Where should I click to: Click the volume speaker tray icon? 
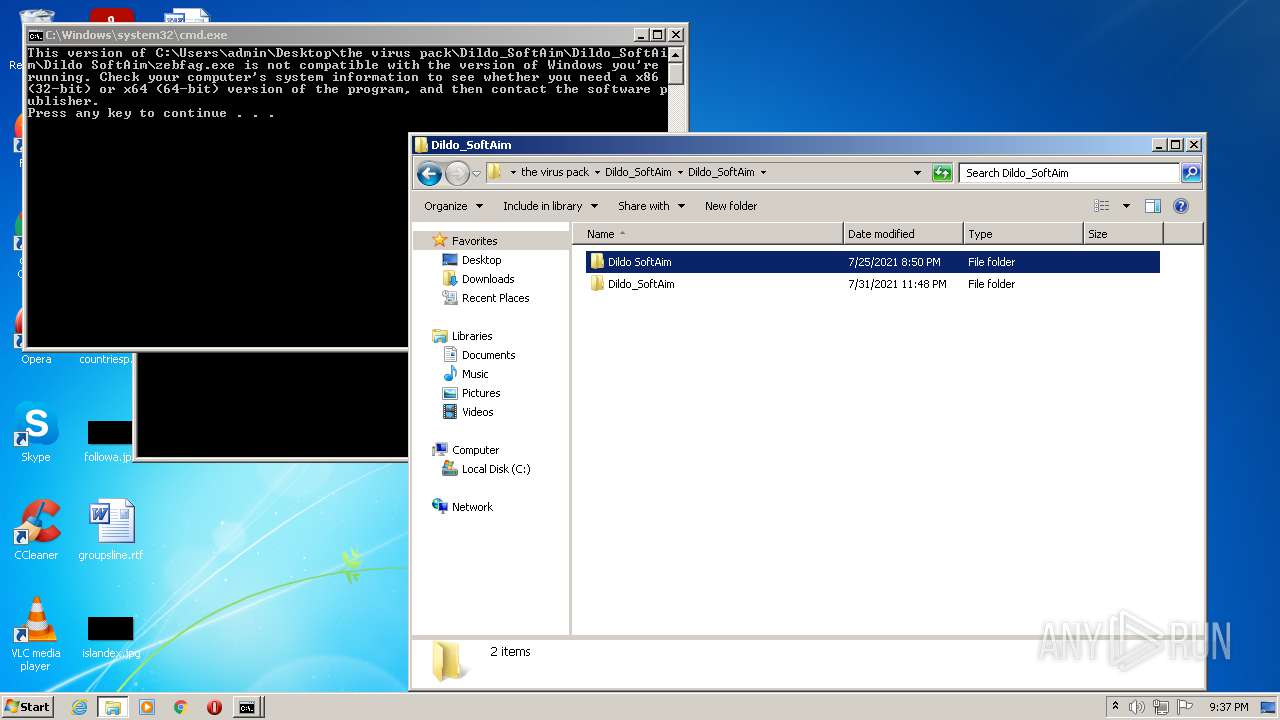click(1137, 707)
